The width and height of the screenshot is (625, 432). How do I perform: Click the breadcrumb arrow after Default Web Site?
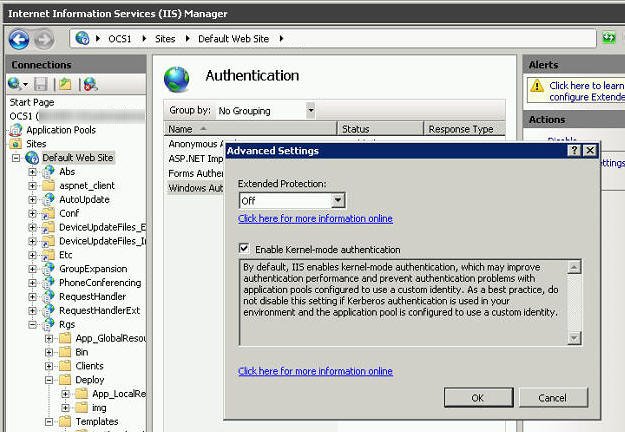coord(281,39)
